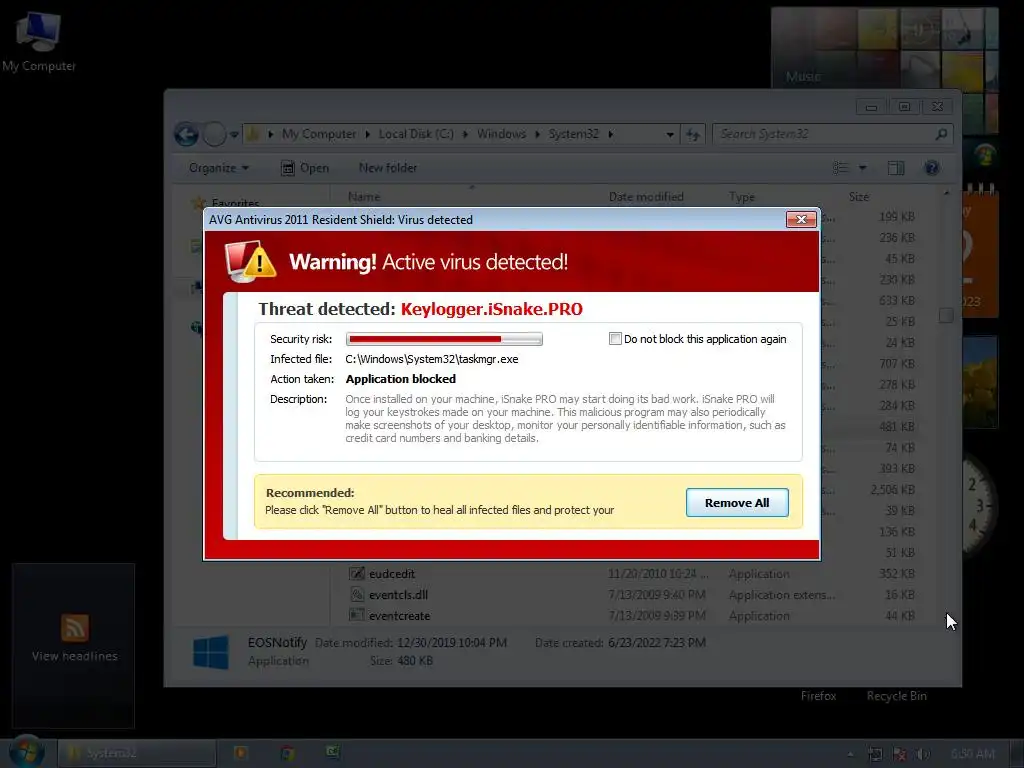Open the Organize menu
This screenshot has height=768, width=1024.
219,168
